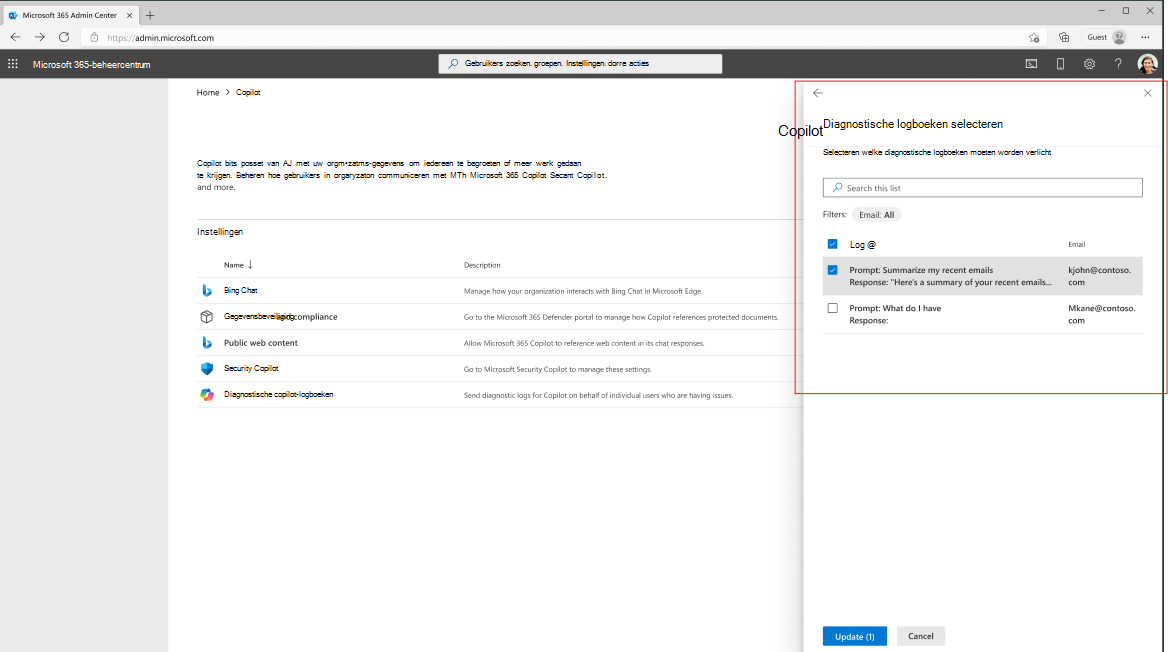Screen dimensions: 1168x652
Task: Click the site lock icon in address bar
Action: click(94, 37)
